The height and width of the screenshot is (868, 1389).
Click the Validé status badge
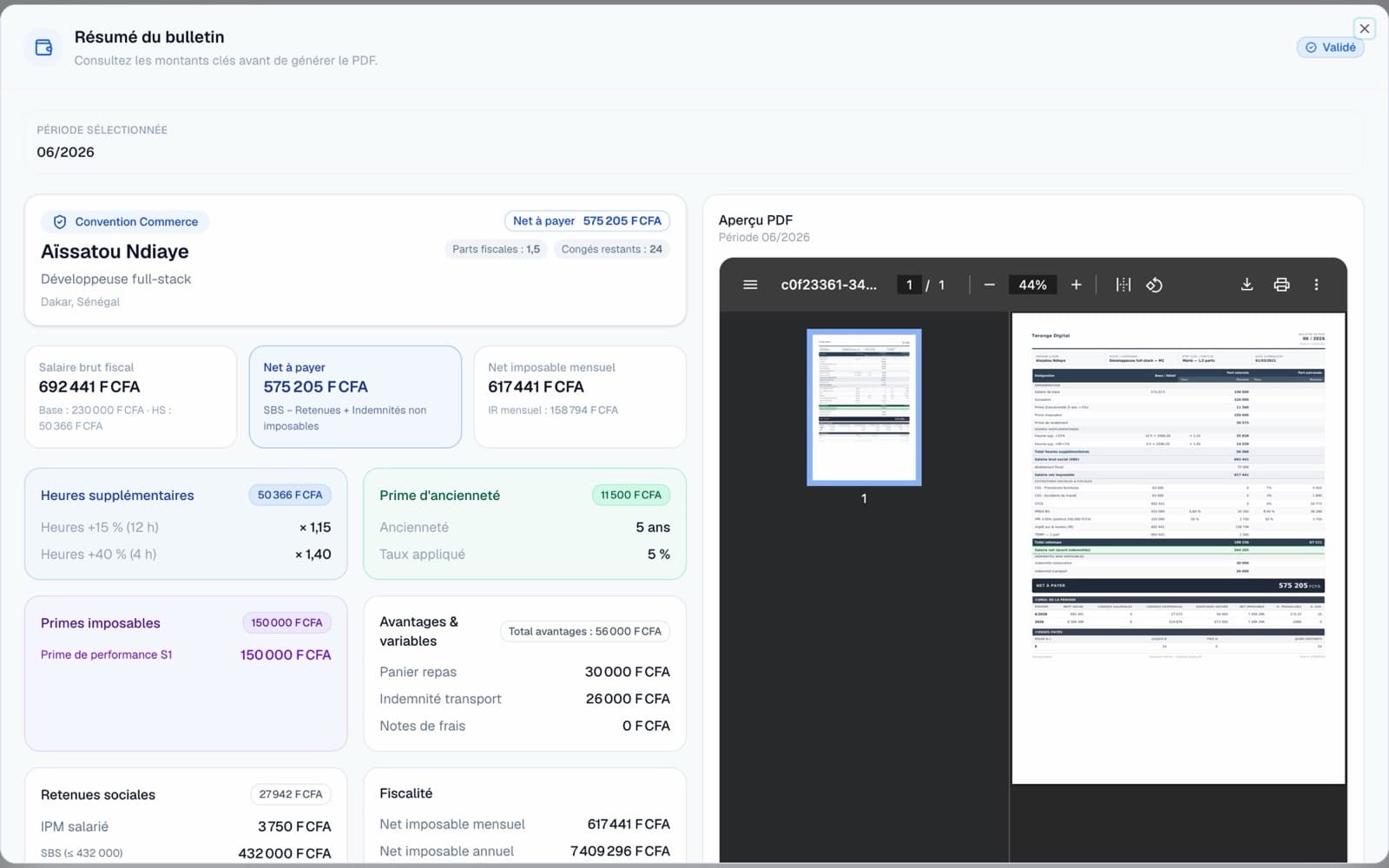click(1330, 48)
